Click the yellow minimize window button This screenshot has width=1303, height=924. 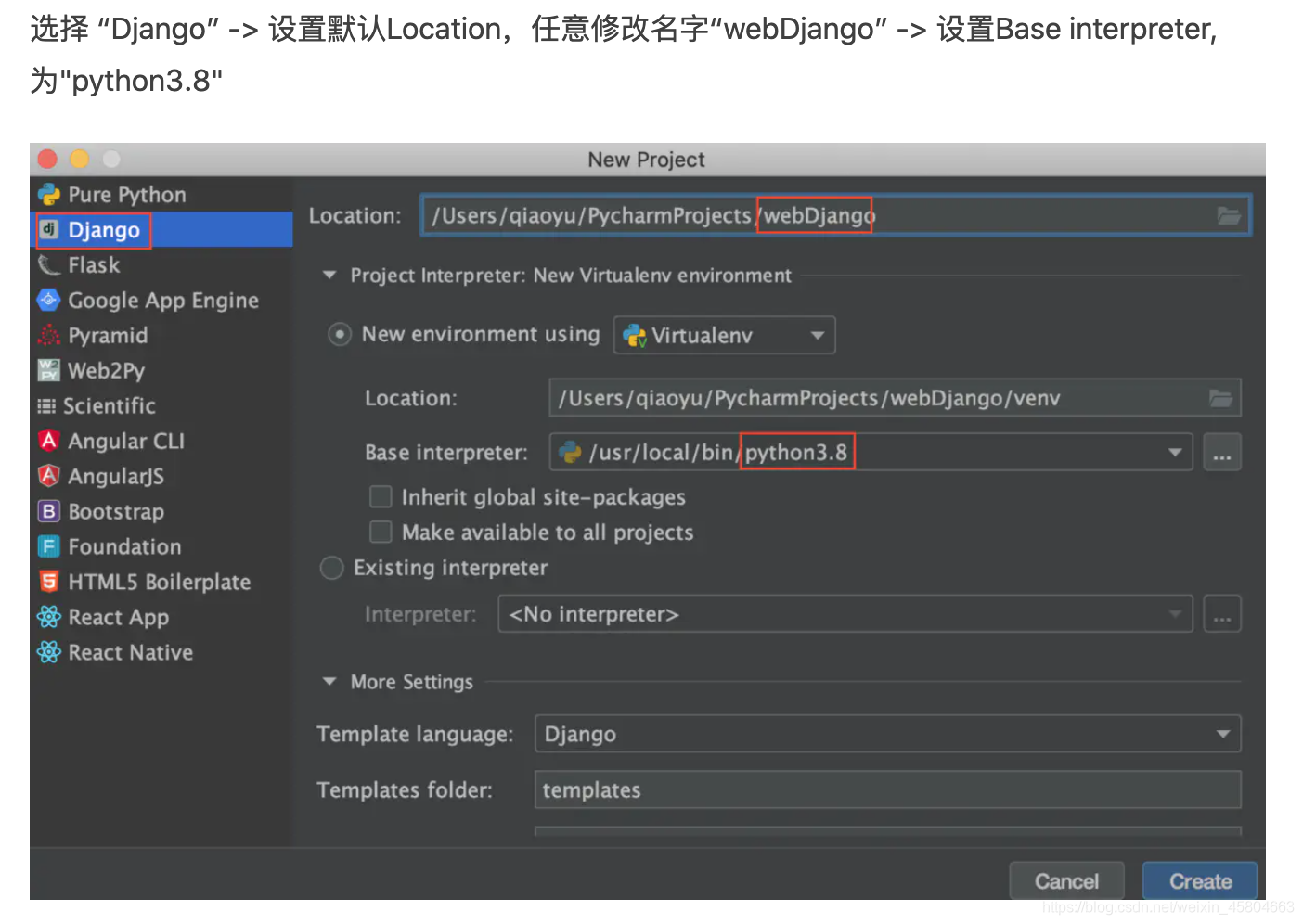(80, 160)
